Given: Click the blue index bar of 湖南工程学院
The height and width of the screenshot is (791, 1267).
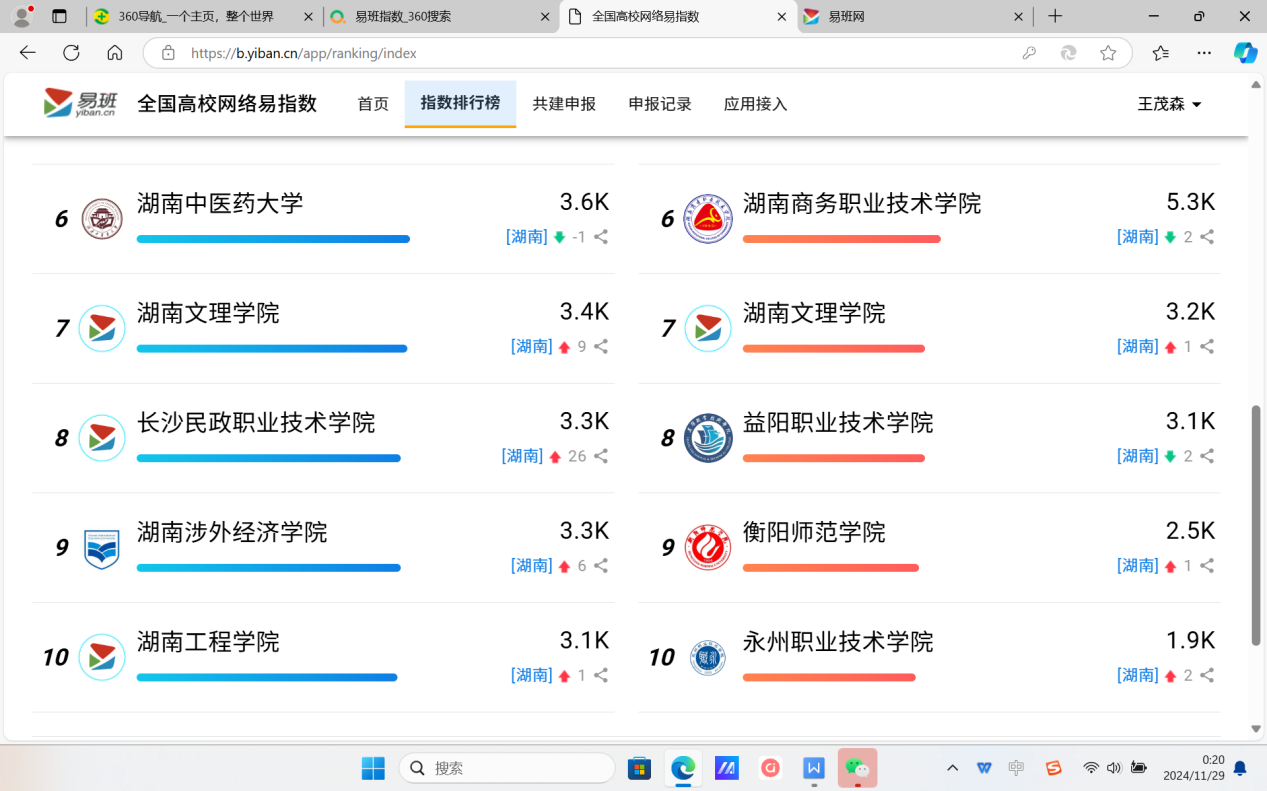Looking at the screenshot, I should click(x=267, y=677).
